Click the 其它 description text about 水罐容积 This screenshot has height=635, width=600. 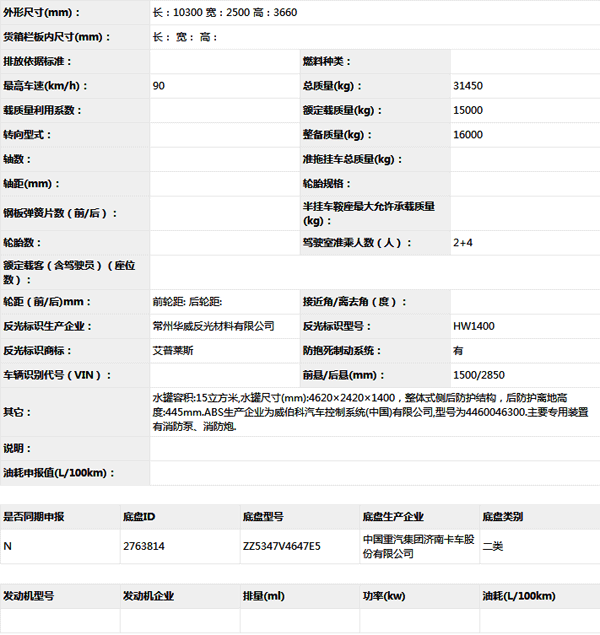(x=370, y=411)
